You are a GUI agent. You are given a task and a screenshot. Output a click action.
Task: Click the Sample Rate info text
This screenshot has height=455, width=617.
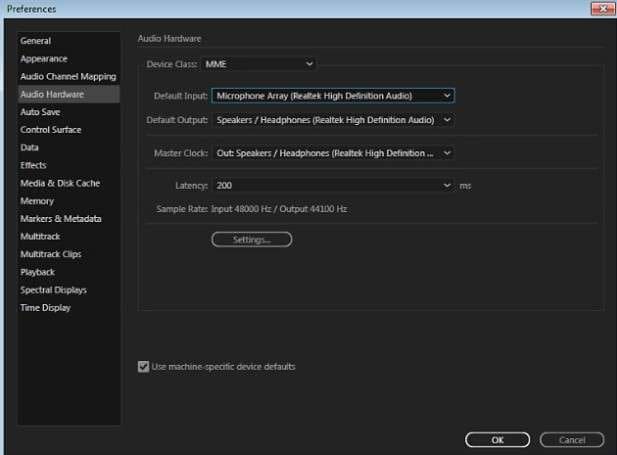(x=251, y=209)
